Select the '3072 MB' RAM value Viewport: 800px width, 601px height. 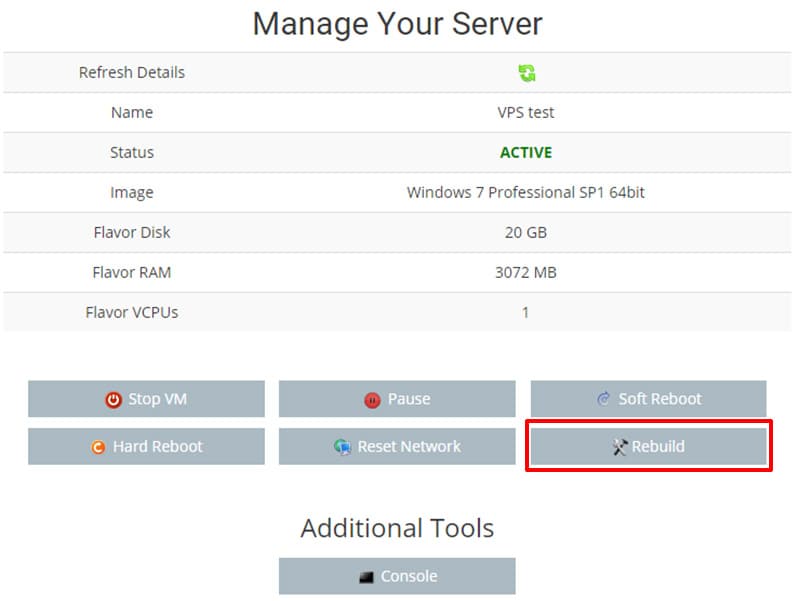tap(526, 272)
